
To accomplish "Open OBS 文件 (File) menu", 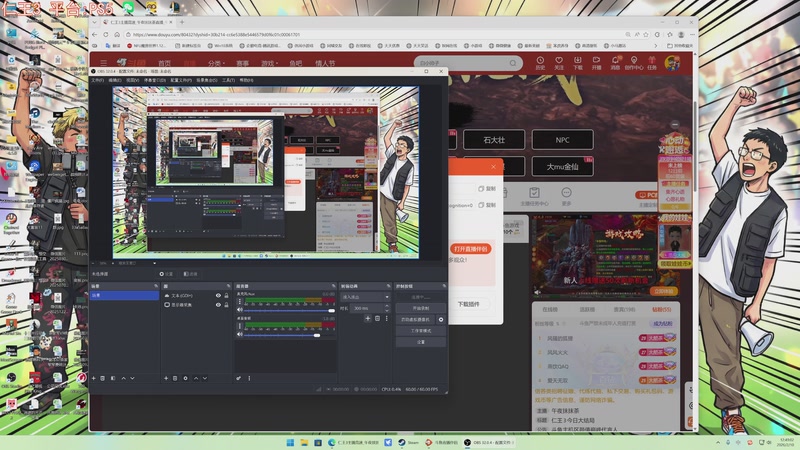I will pyautogui.click(x=97, y=80).
